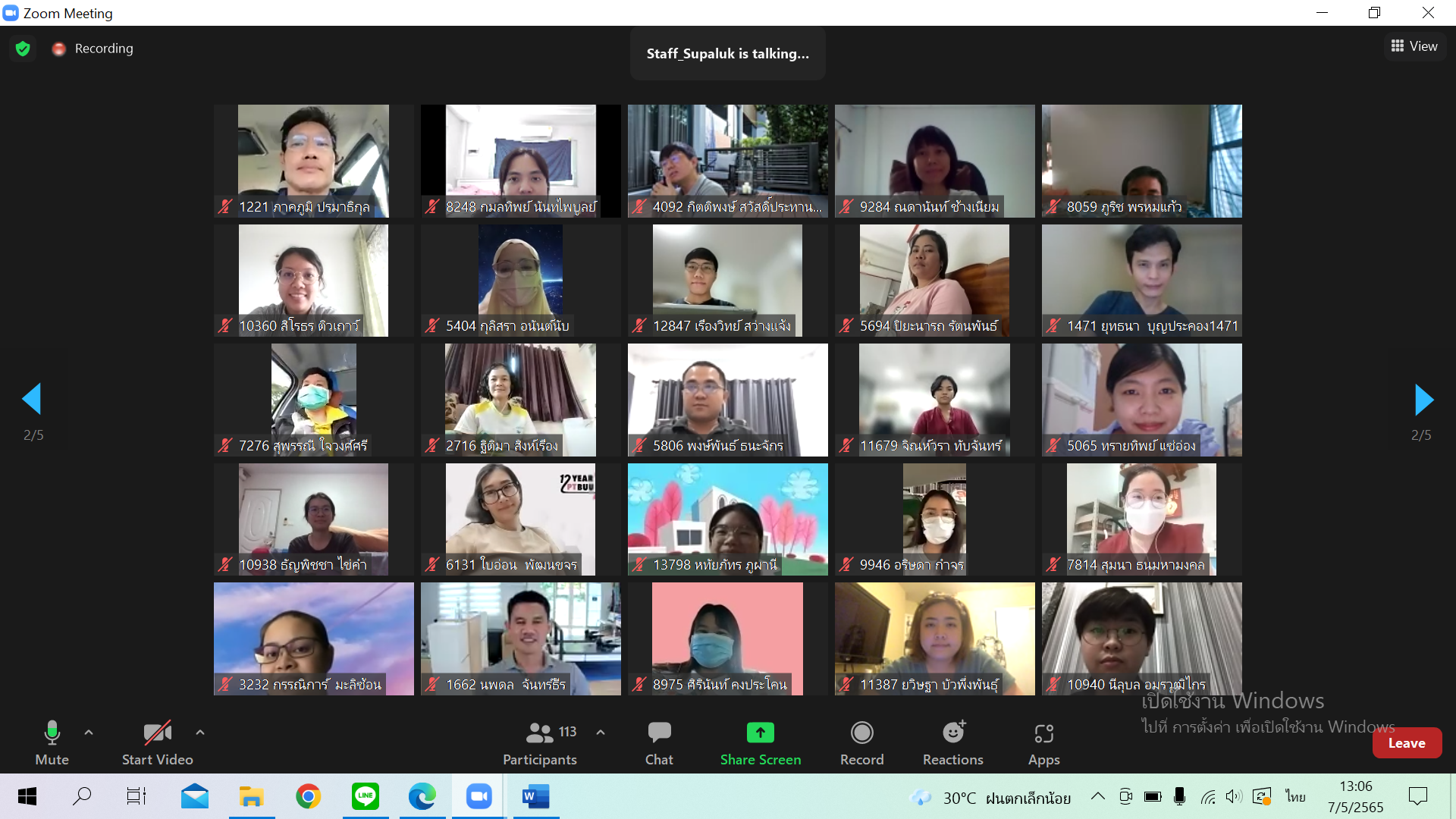Image resolution: width=1456 pixels, height=819 pixels.
Task: Expand audio options arrow beside Mute
Action: click(x=89, y=733)
